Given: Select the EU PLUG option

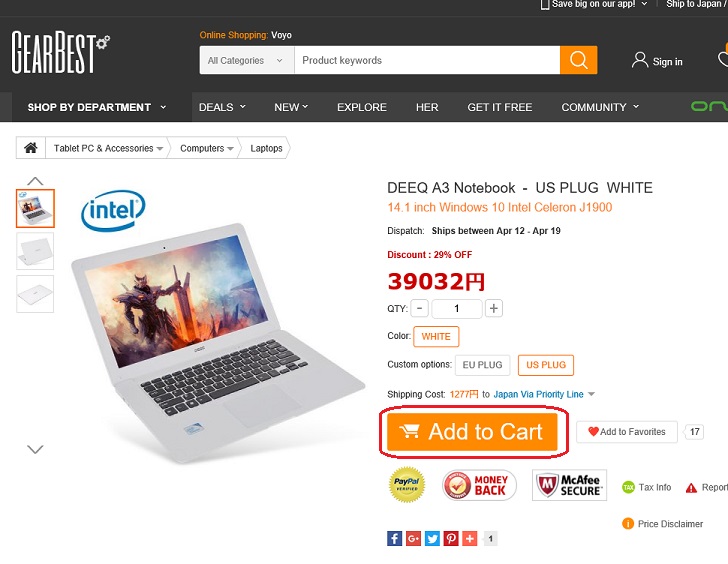Looking at the screenshot, I should click(x=482, y=365).
